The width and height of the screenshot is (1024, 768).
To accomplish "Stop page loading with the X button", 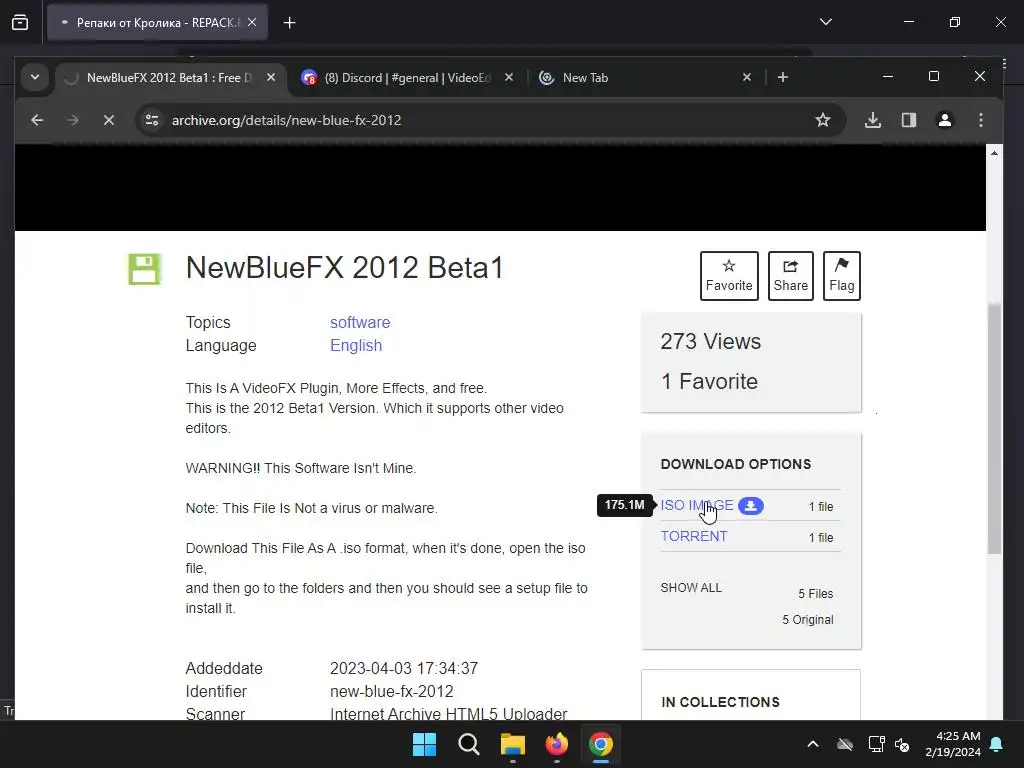I will pos(109,120).
